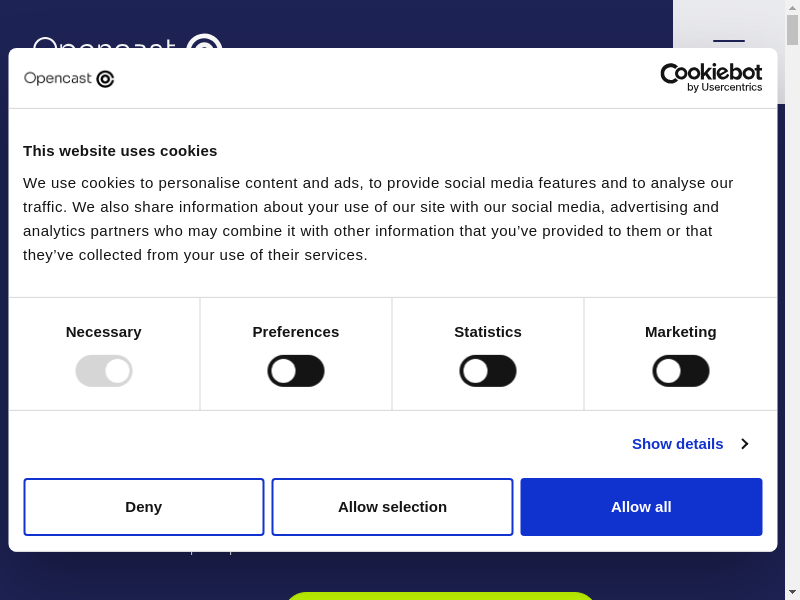Expand Show details link
The width and height of the screenshot is (800, 600).
pos(677,444)
